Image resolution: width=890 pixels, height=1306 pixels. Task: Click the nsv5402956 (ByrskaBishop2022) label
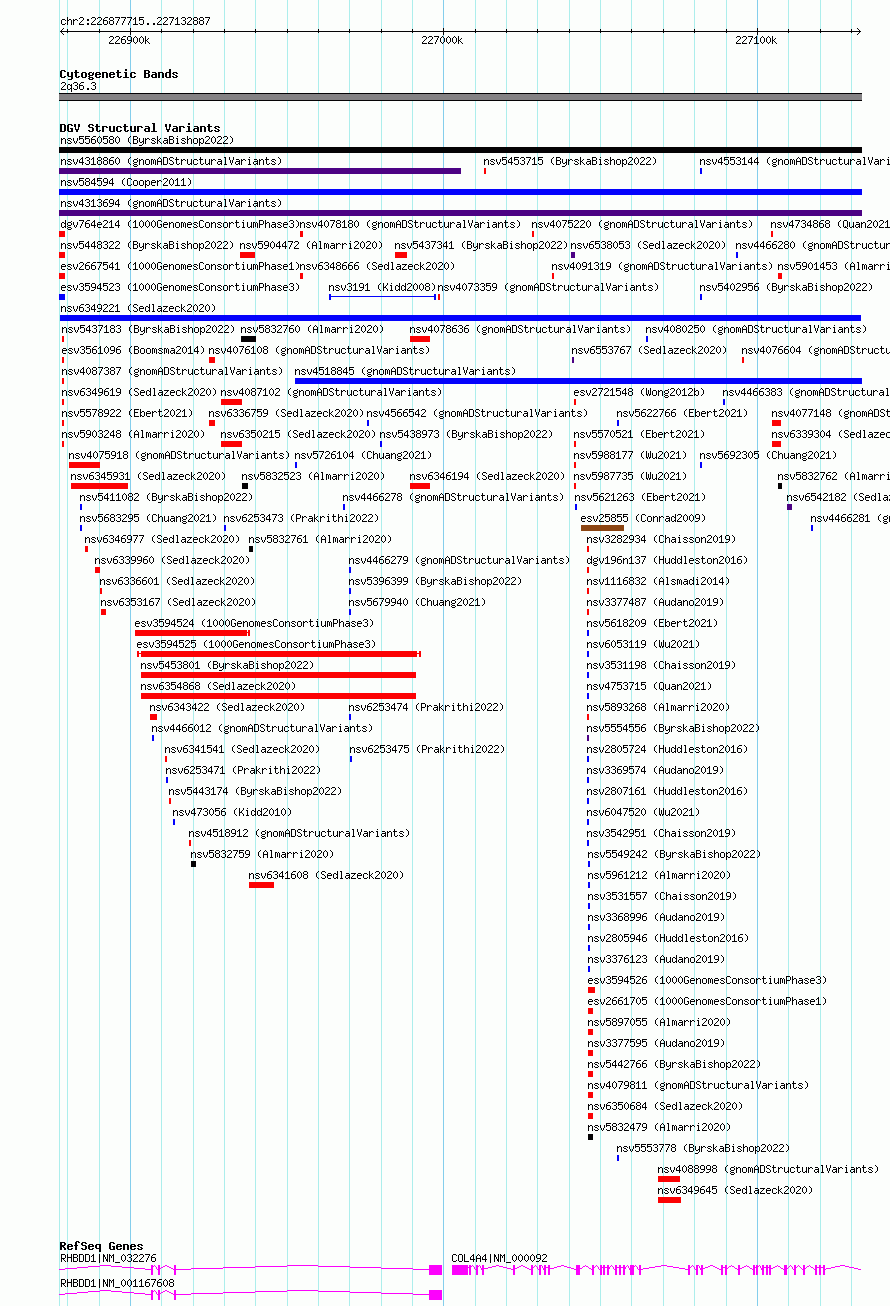[786, 288]
